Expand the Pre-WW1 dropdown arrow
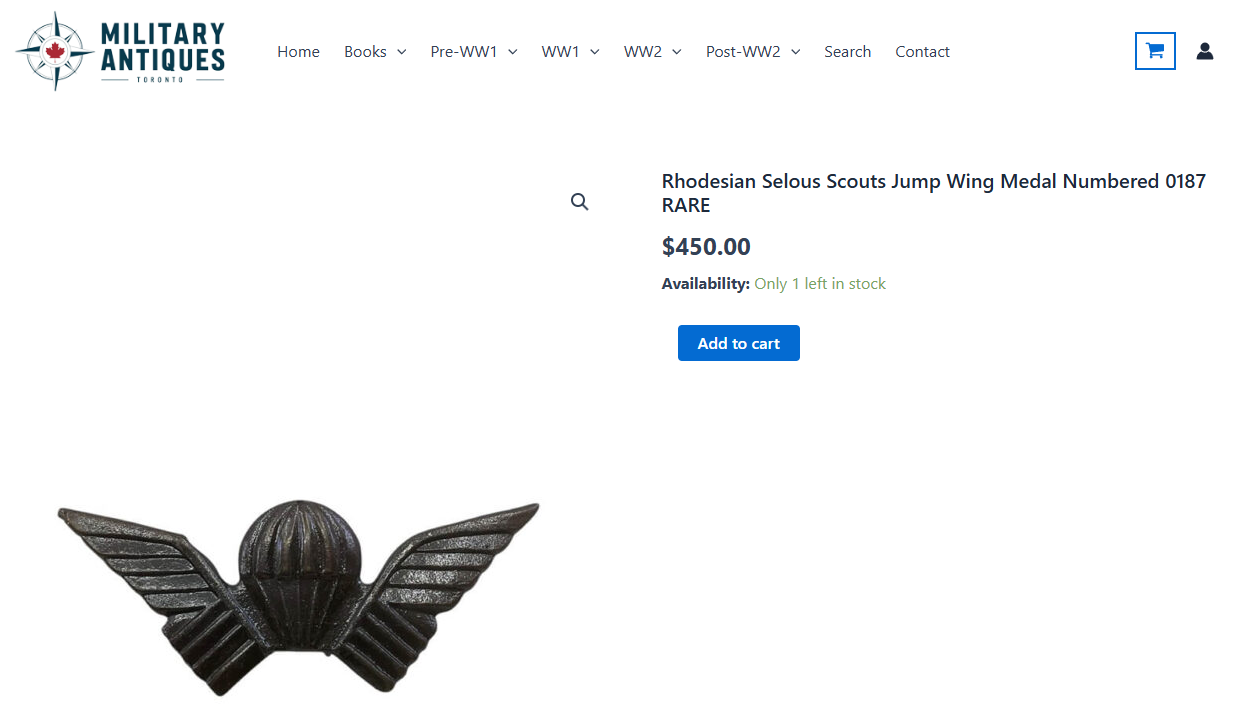The image size is (1237, 711). pyautogui.click(x=513, y=52)
